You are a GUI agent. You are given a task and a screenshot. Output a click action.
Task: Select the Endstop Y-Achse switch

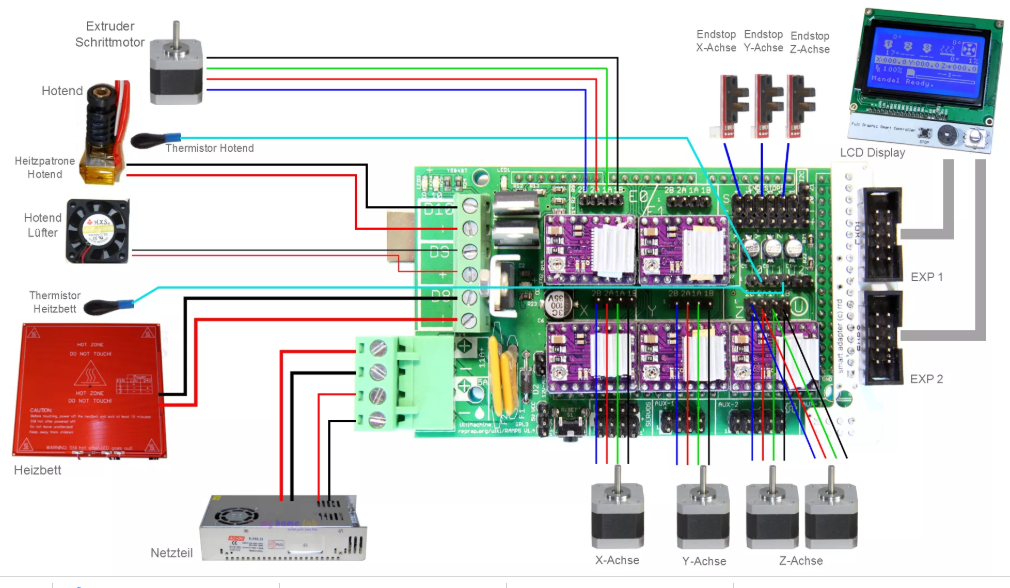[x=767, y=102]
